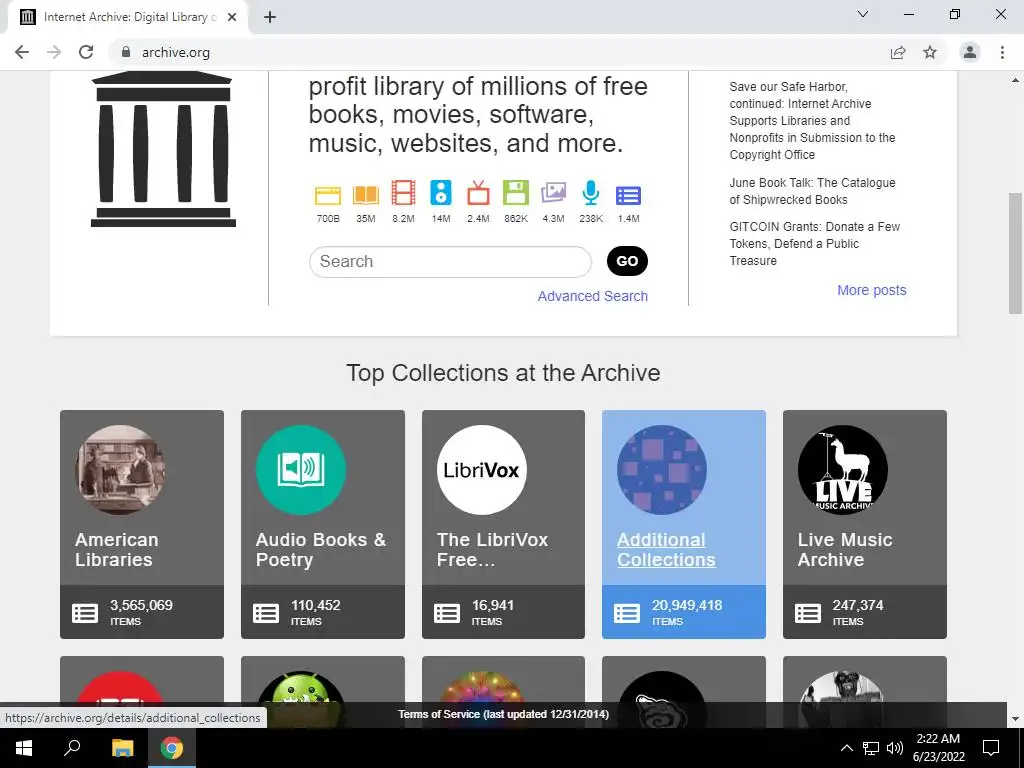Show hidden system tray icons
This screenshot has height=768, width=1024.
coord(846,748)
